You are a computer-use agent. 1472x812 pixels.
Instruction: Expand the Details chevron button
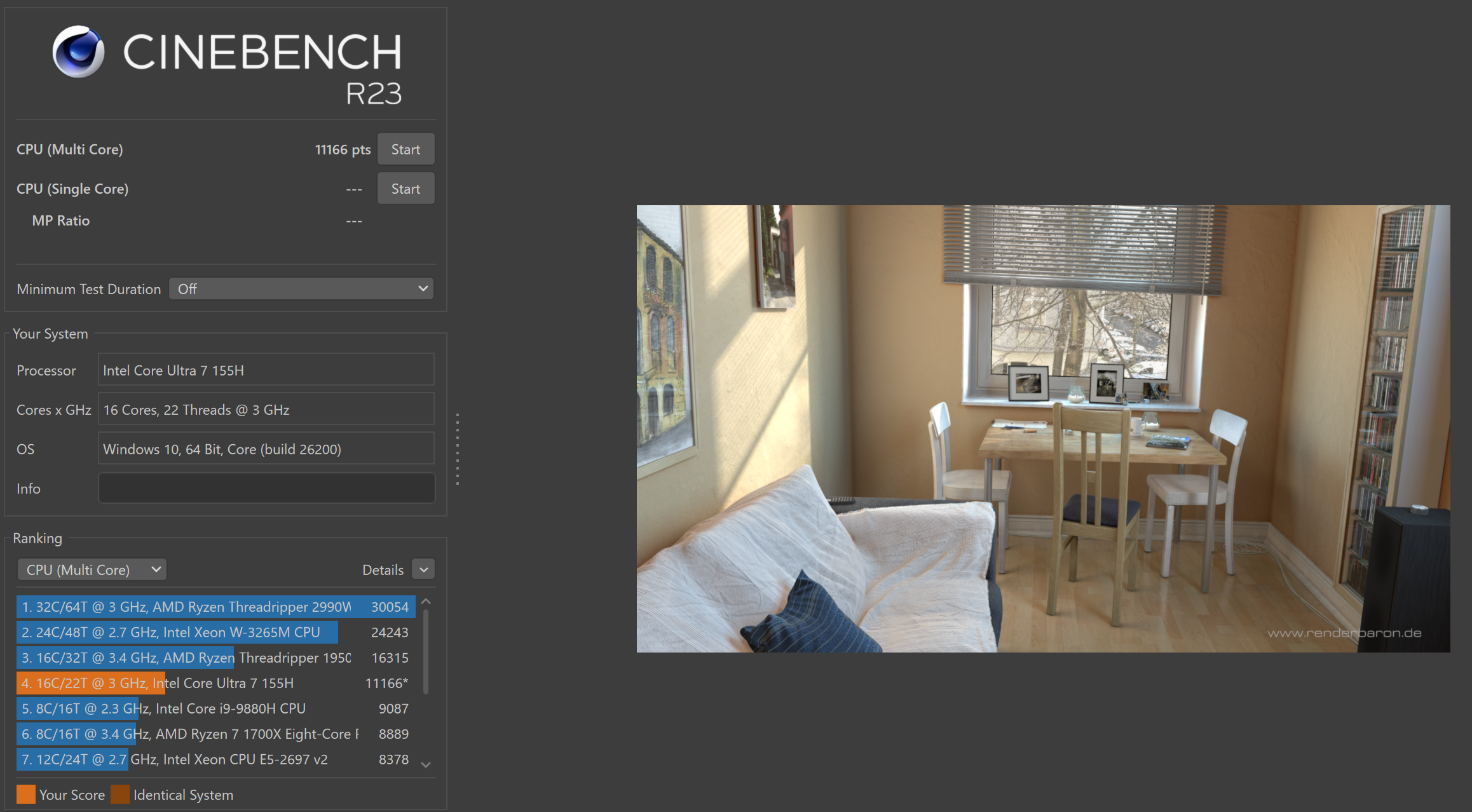(423, 570)
